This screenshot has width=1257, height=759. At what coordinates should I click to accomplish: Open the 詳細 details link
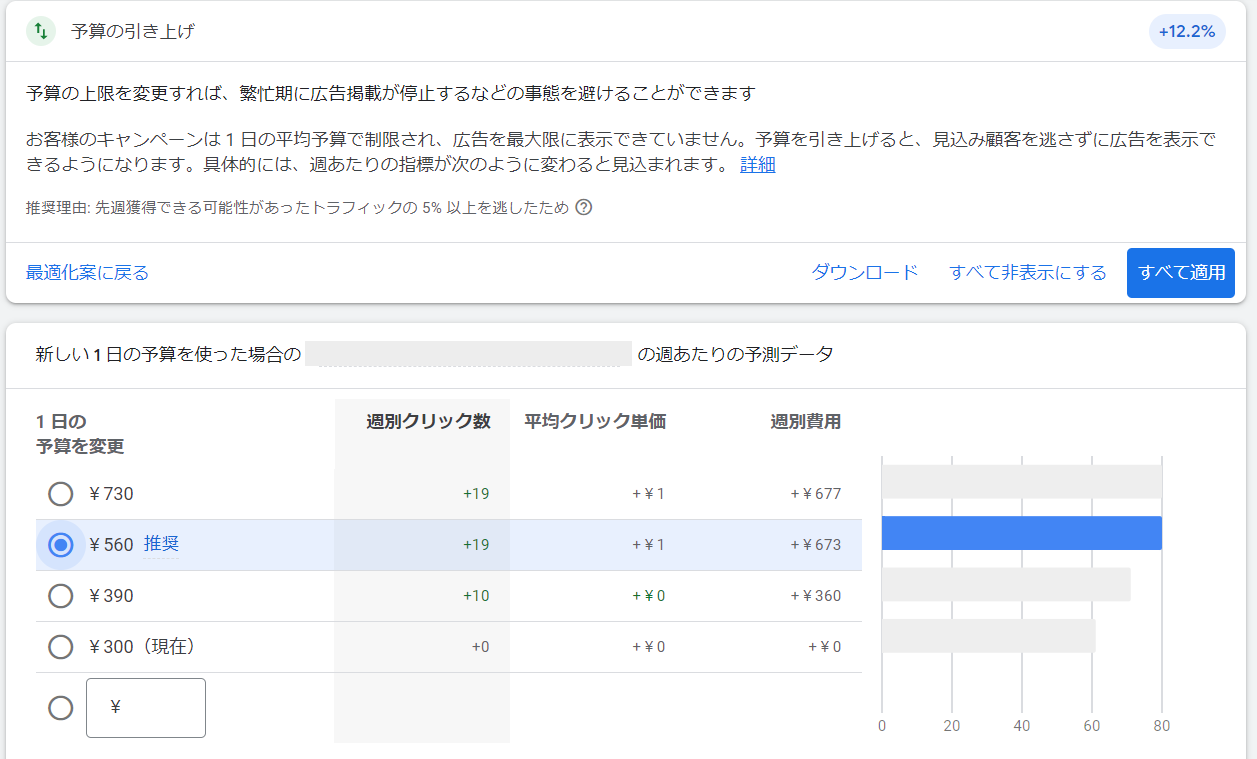(757, 165)
